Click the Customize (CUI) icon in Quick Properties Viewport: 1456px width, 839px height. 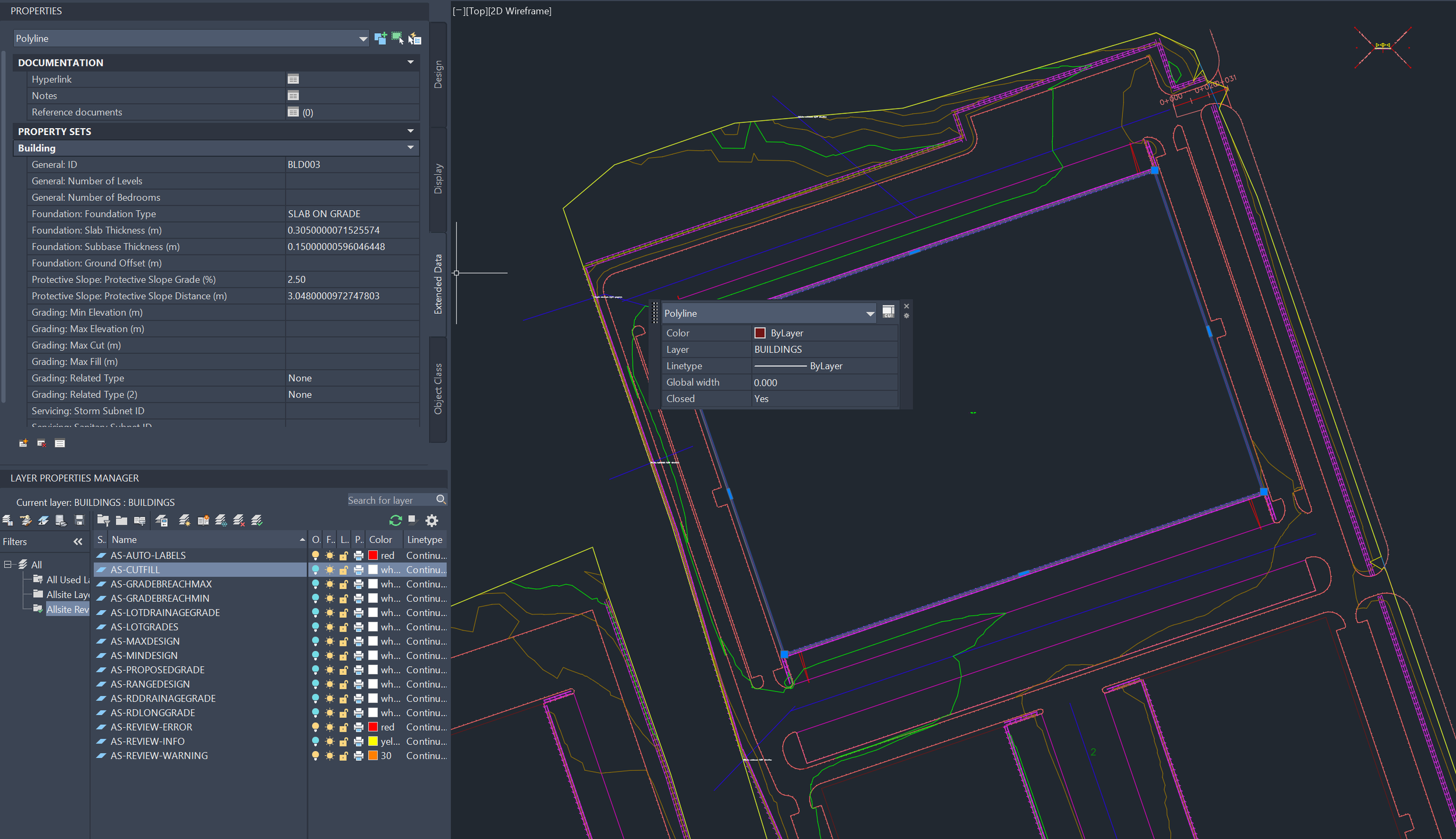coord(888,312)
